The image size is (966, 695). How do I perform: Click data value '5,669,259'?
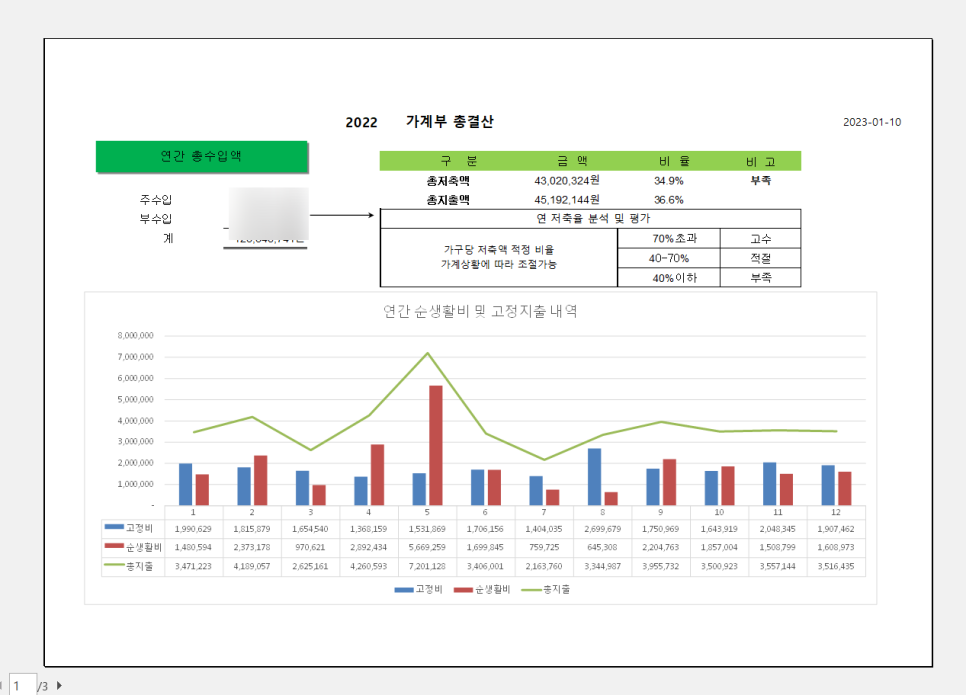(x=427, y=547)
